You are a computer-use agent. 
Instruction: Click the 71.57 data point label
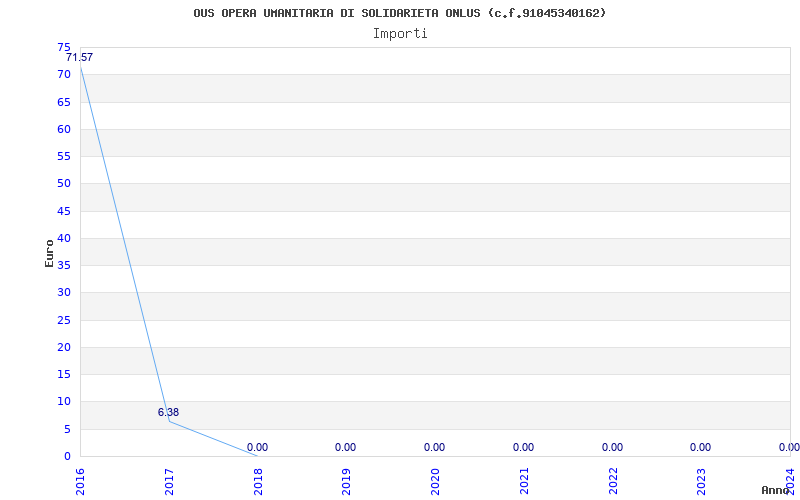click(x=80, y=57)
